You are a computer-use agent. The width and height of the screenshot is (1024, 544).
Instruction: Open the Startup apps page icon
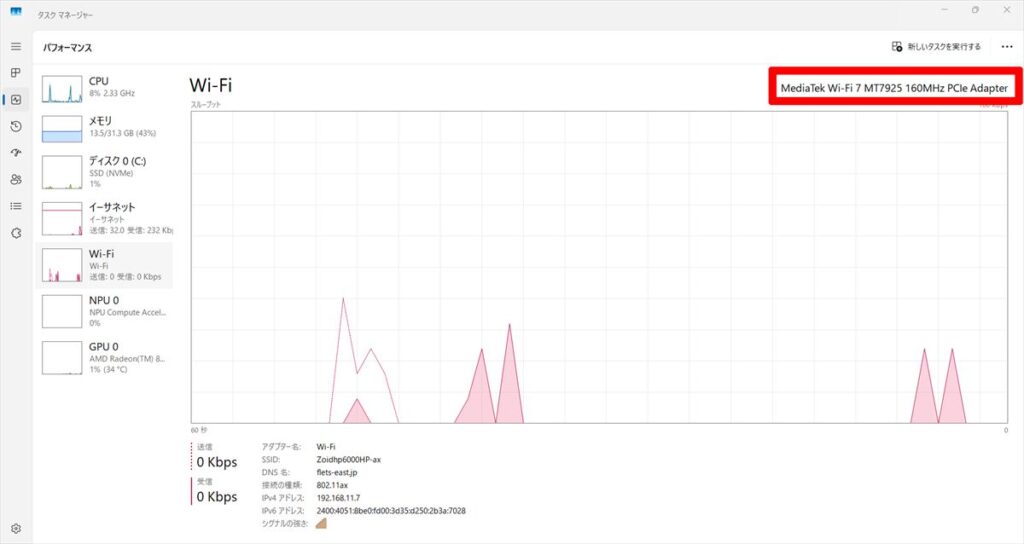(x=15, y=153)
